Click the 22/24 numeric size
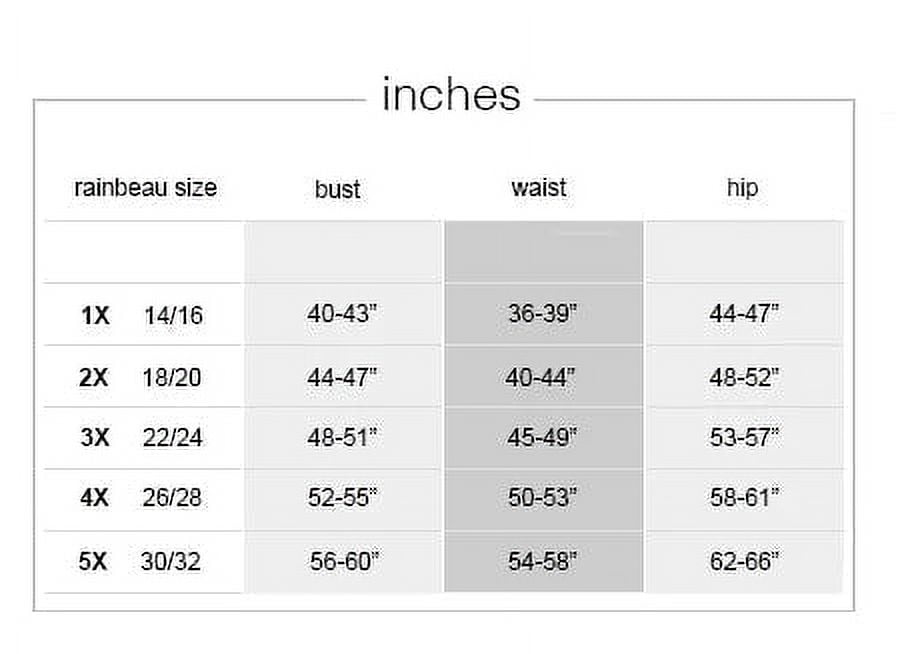The image size is (904, 654). (x=172, y=438)
